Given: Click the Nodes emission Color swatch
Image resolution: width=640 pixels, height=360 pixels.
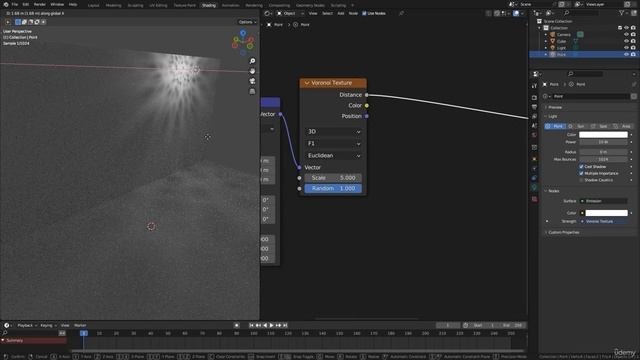Looking at the screenshot, I should point(607,213).
